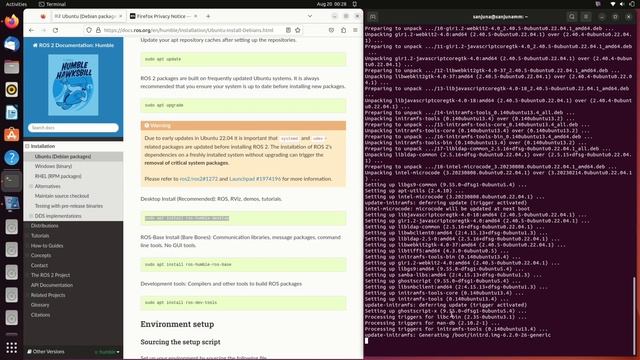
Task: Open API Documentation in sidebar
Action: (52, 285)
